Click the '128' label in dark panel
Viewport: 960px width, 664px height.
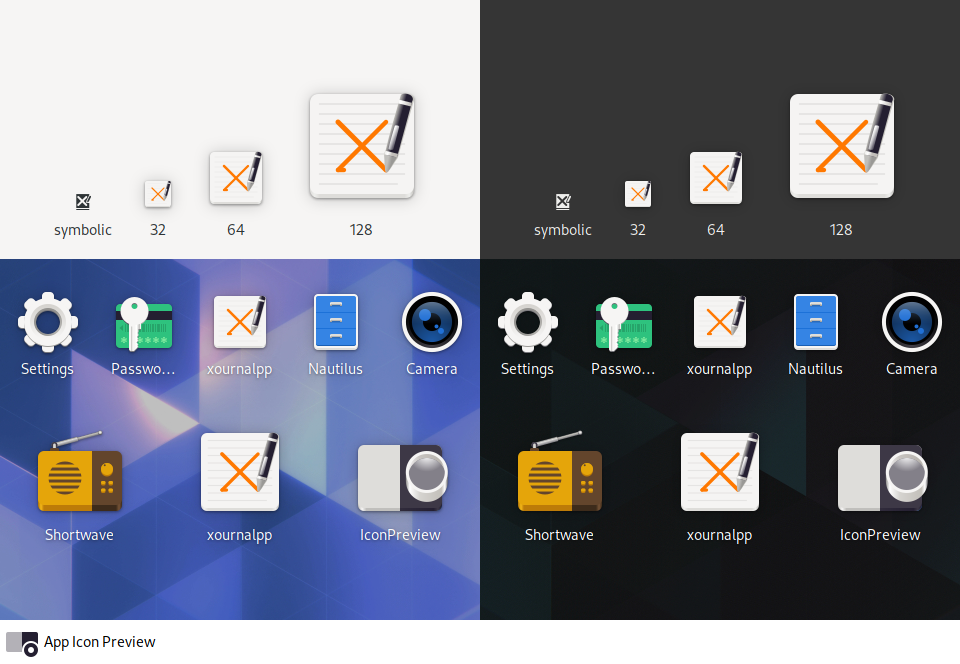pos(841,229)
